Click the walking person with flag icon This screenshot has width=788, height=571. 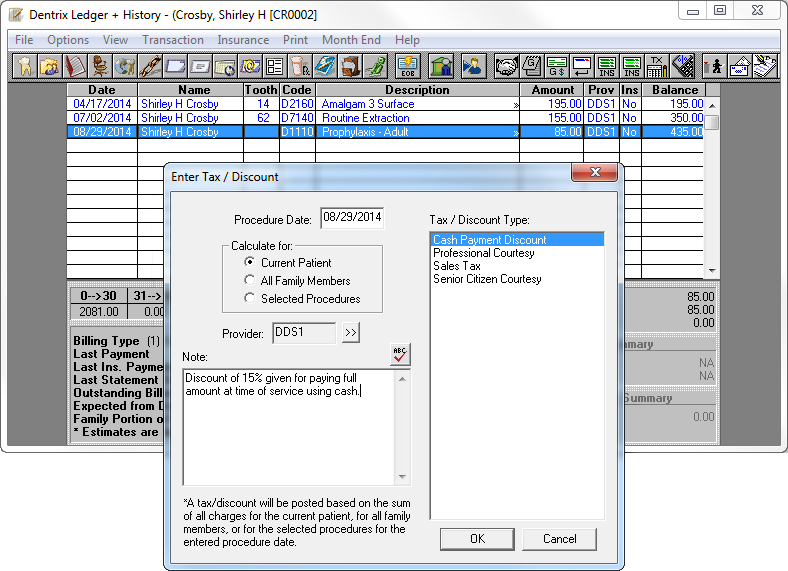[714, 66]
